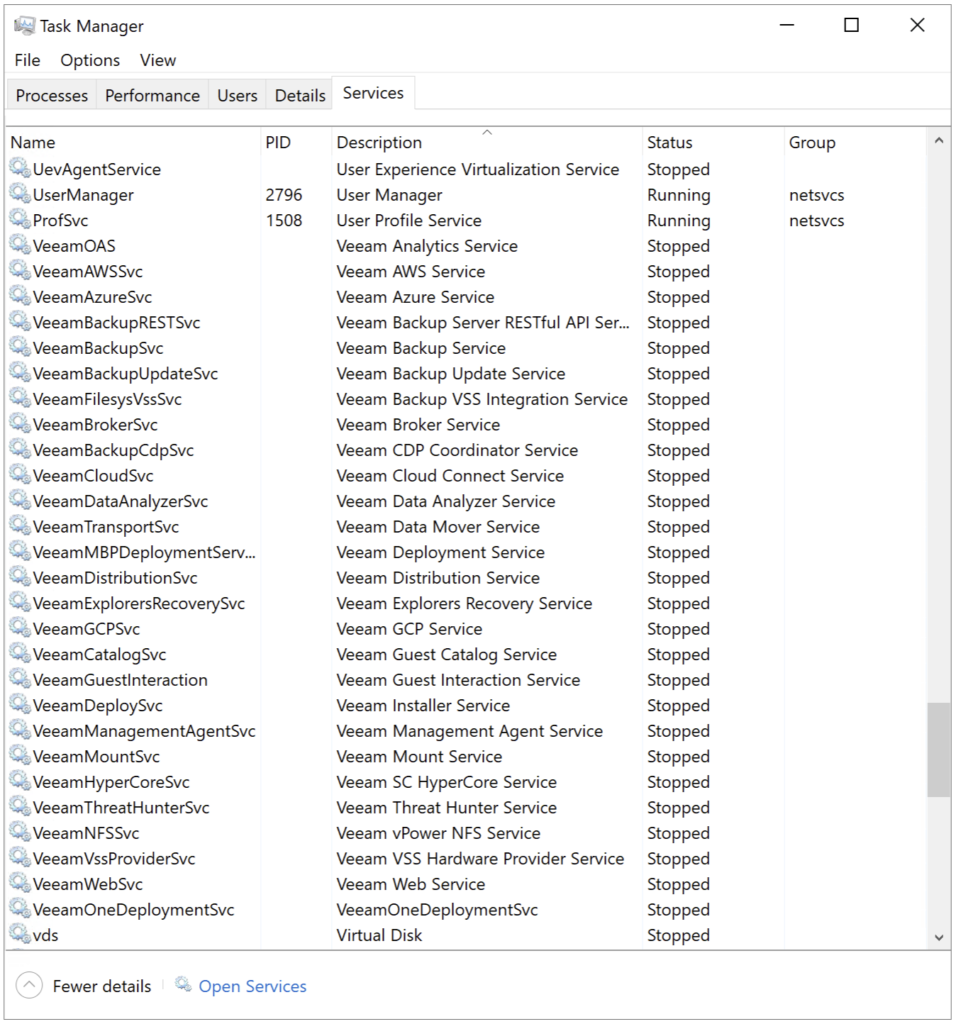Select the VeeamGCPSvc service icon
This screenshot has width=956, height=1024.
click(20, 627)
